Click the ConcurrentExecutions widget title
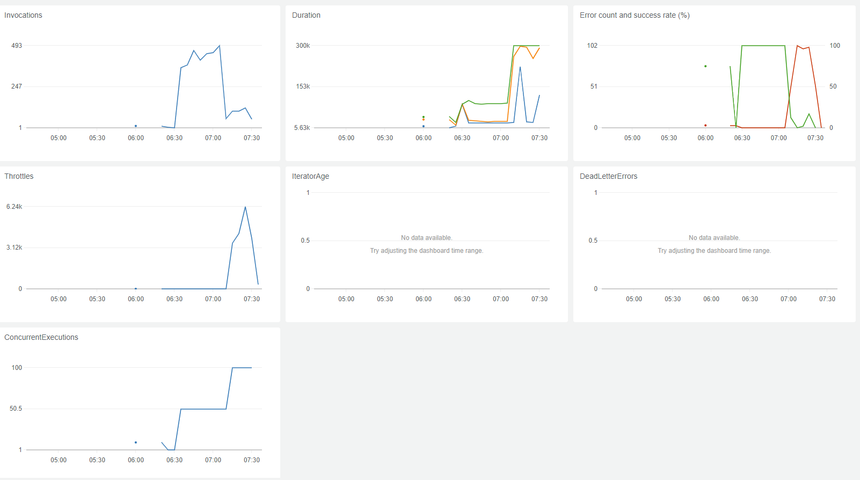Viewport: 860px width, 480px height. click(x=41, y=337)
